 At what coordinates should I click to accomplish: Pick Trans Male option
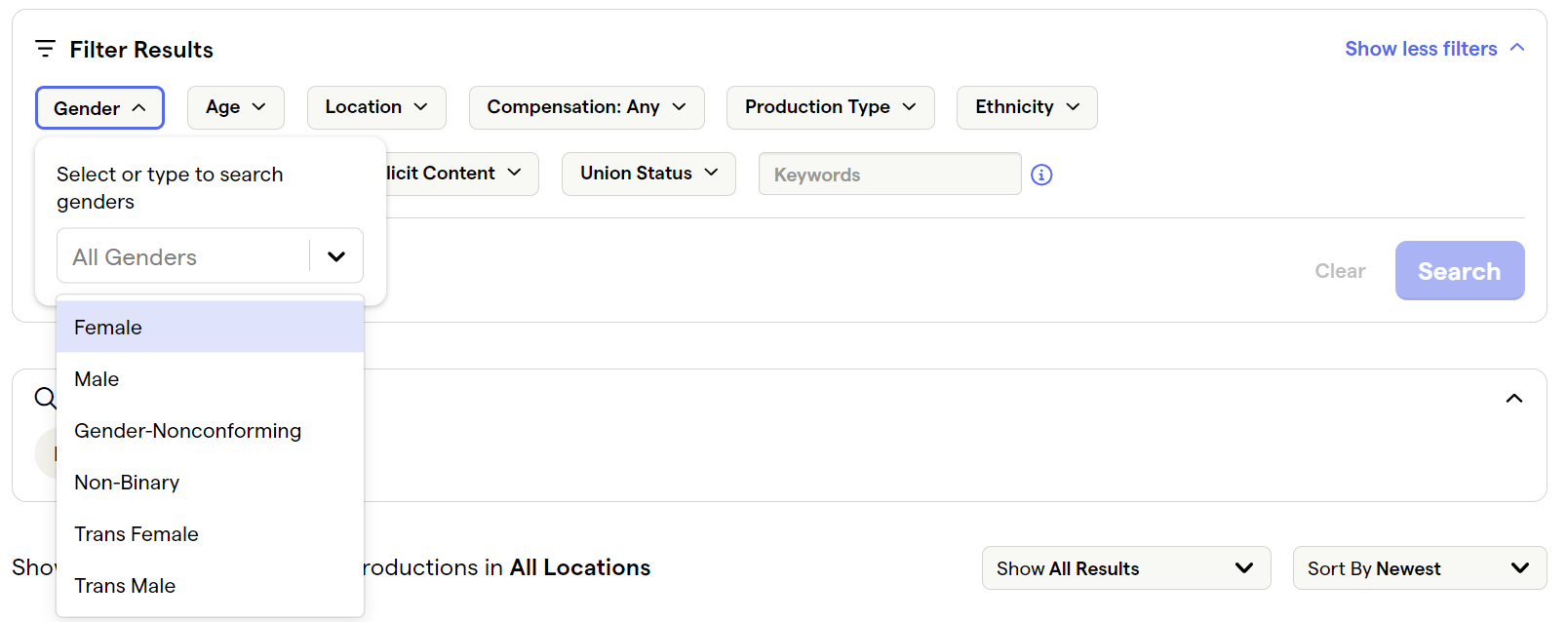click(211, 586)
